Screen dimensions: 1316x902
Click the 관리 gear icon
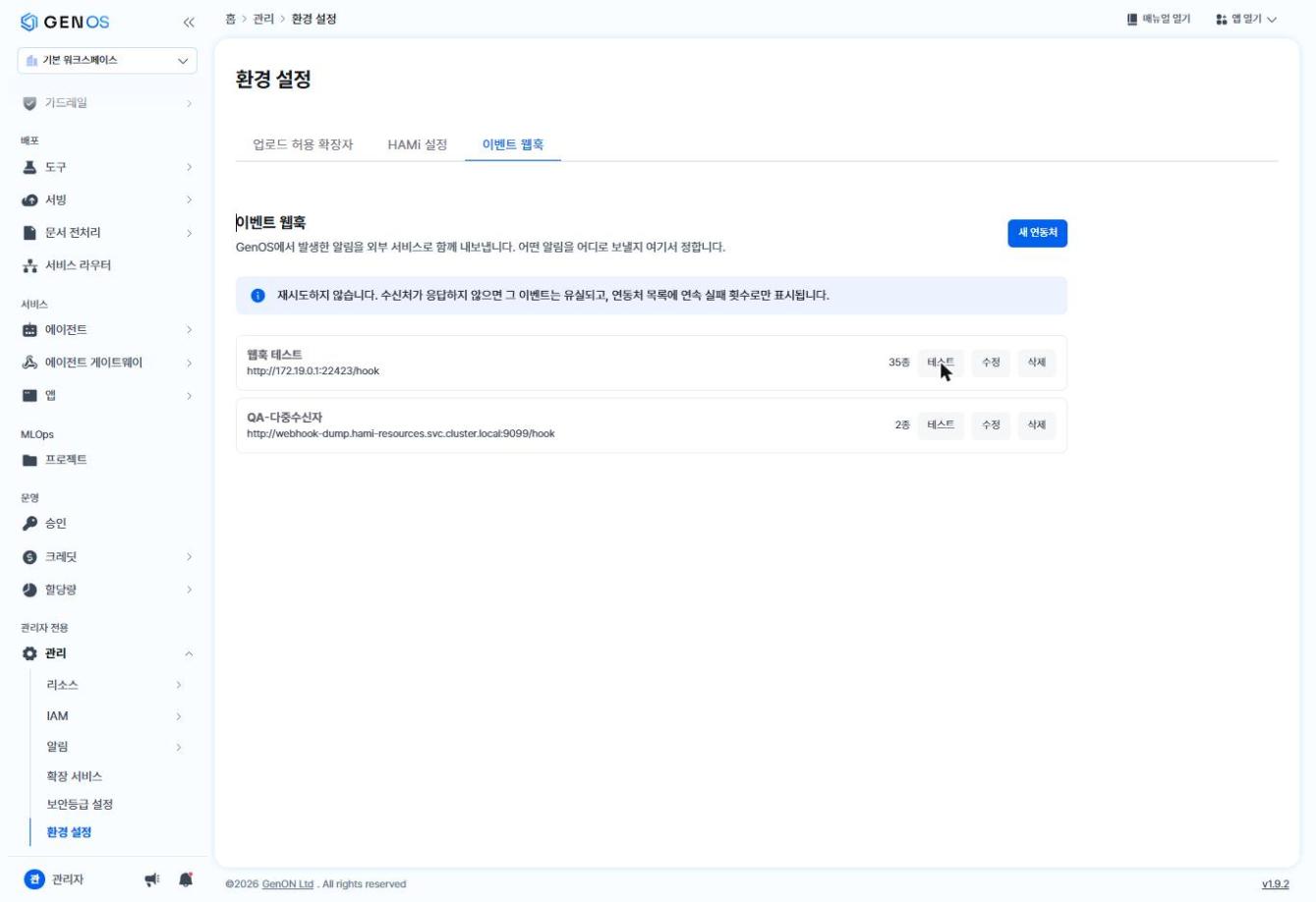[29, 653]
